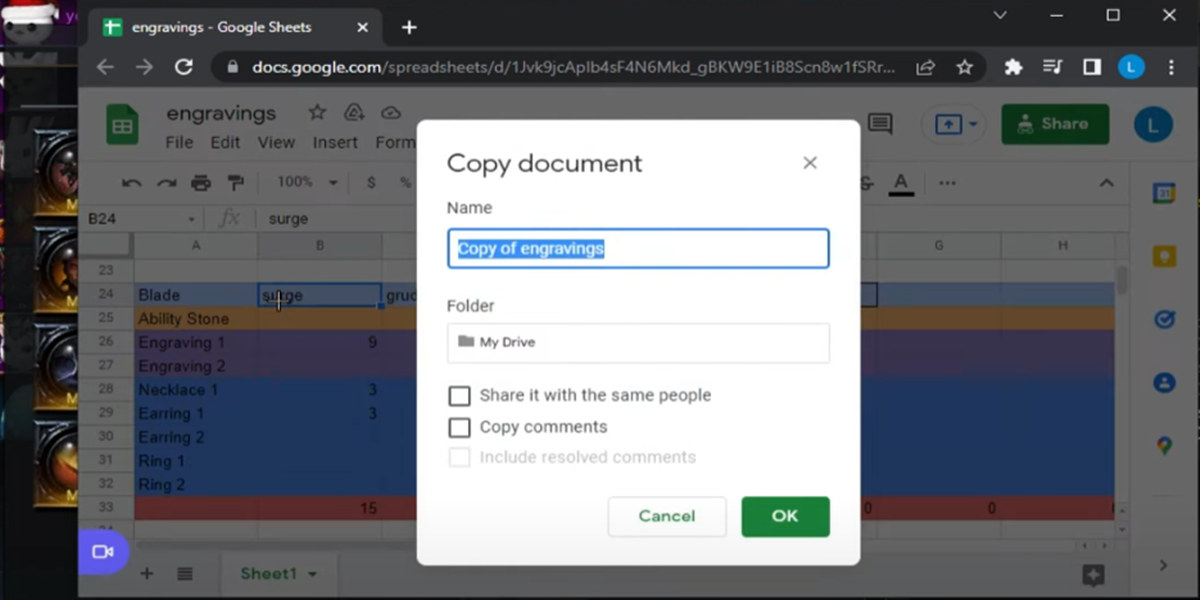Click the move to folder icon
The image size is (1200, 600).
[354, 112]
